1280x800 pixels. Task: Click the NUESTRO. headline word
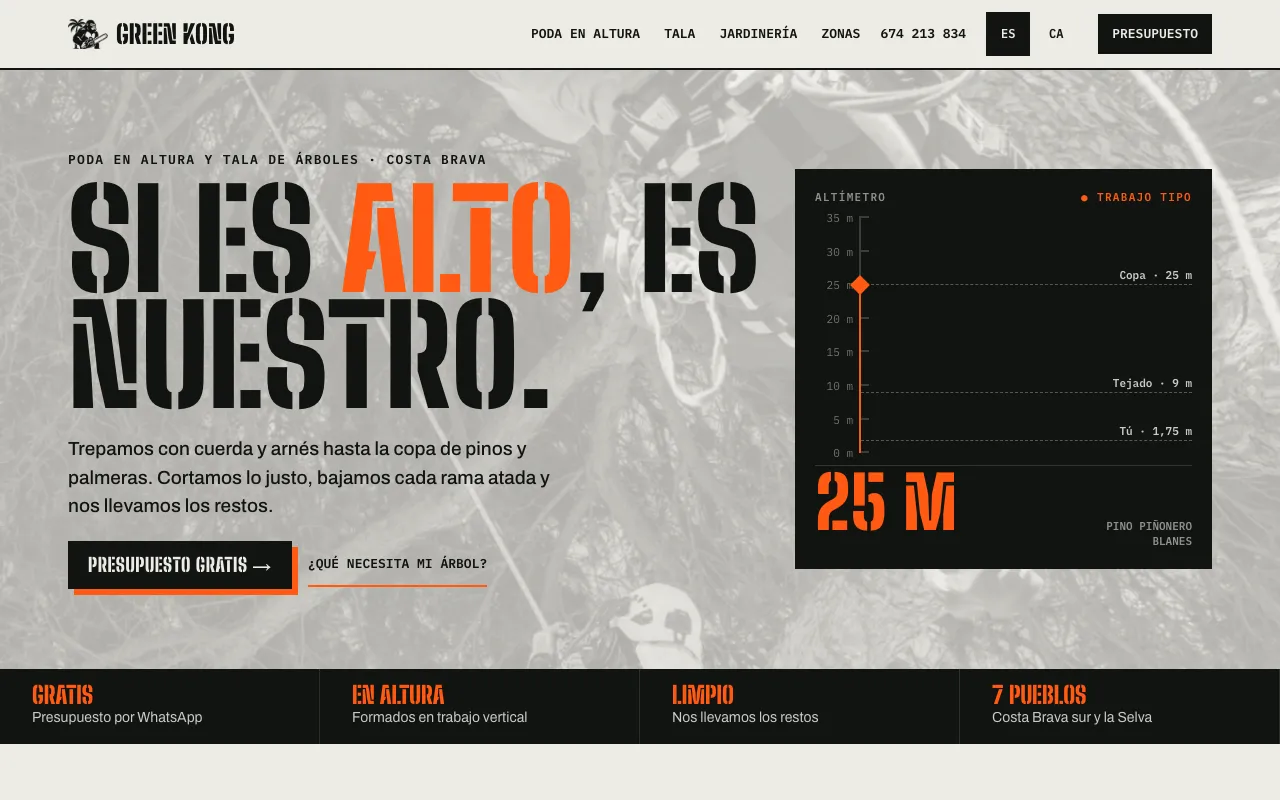309,353
